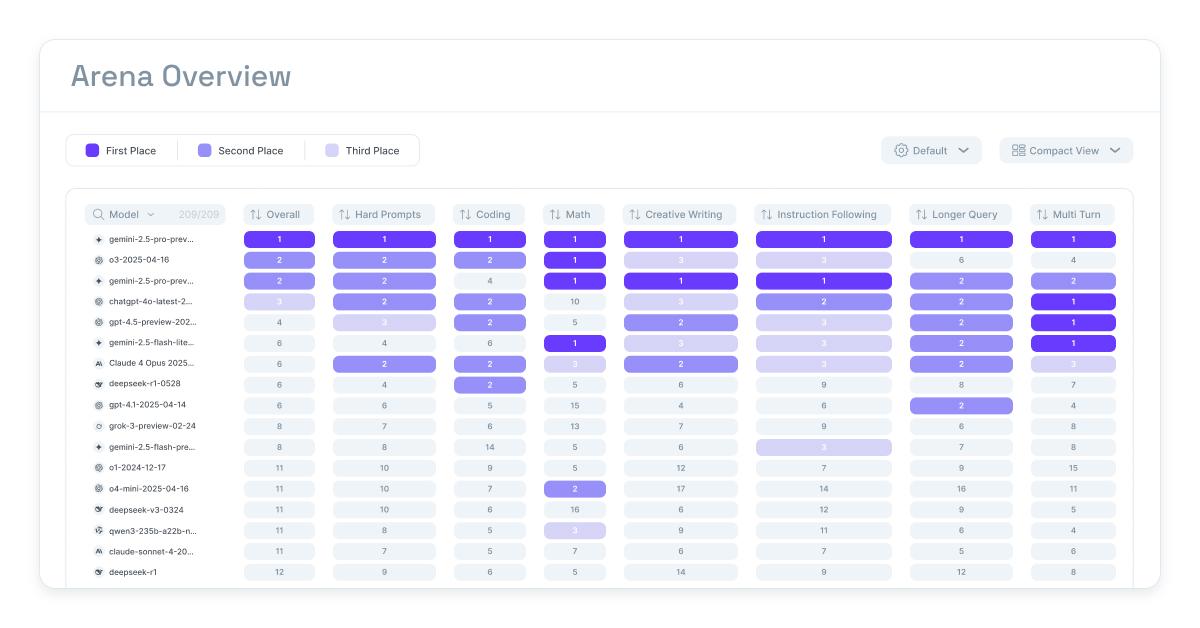1200x628 pixels.
Task: Select the o4-mini-2025-04-16 model name
Action: [x=149, y=489]
